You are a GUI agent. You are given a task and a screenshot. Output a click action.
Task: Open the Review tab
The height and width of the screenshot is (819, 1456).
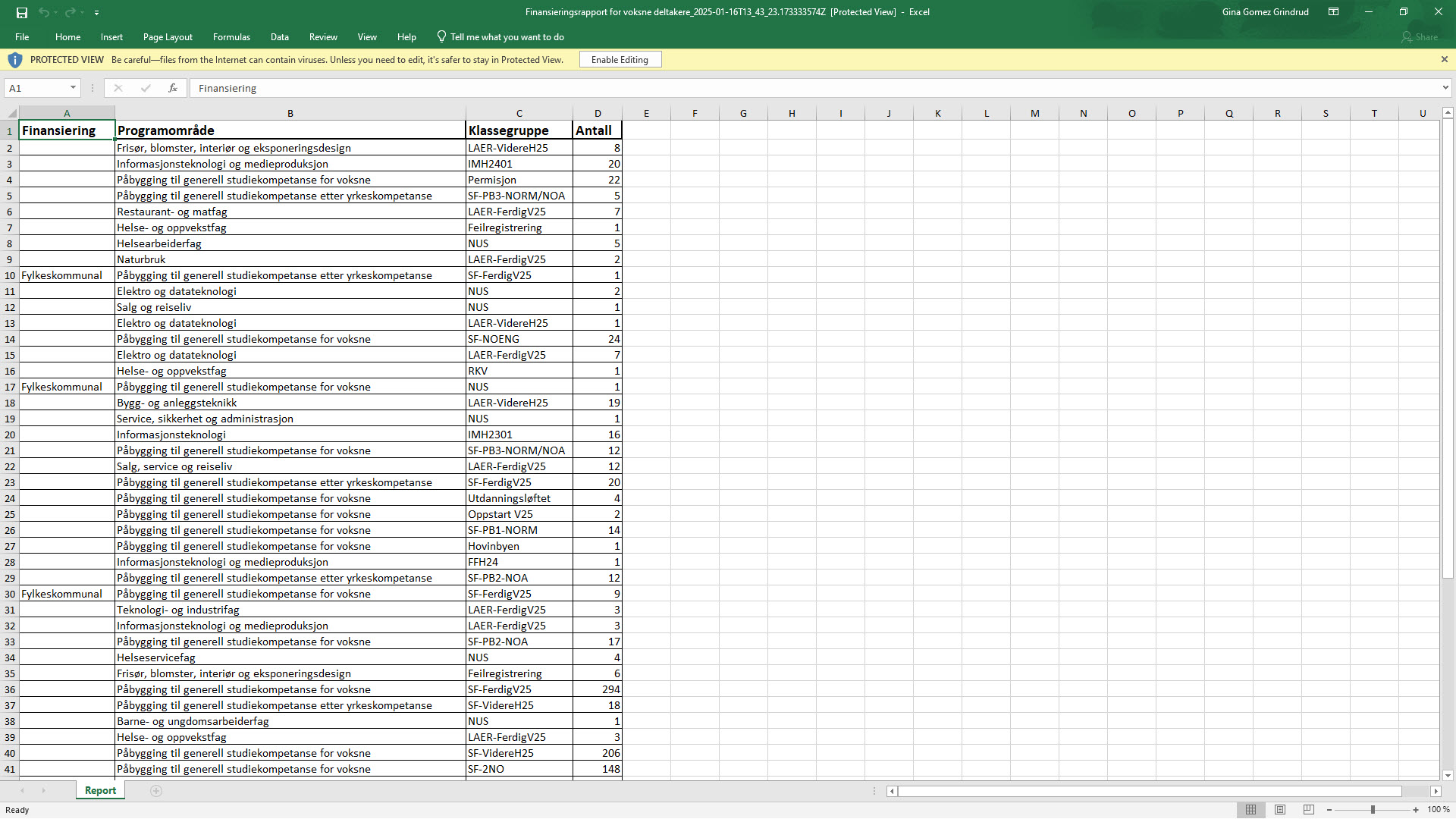323,37
